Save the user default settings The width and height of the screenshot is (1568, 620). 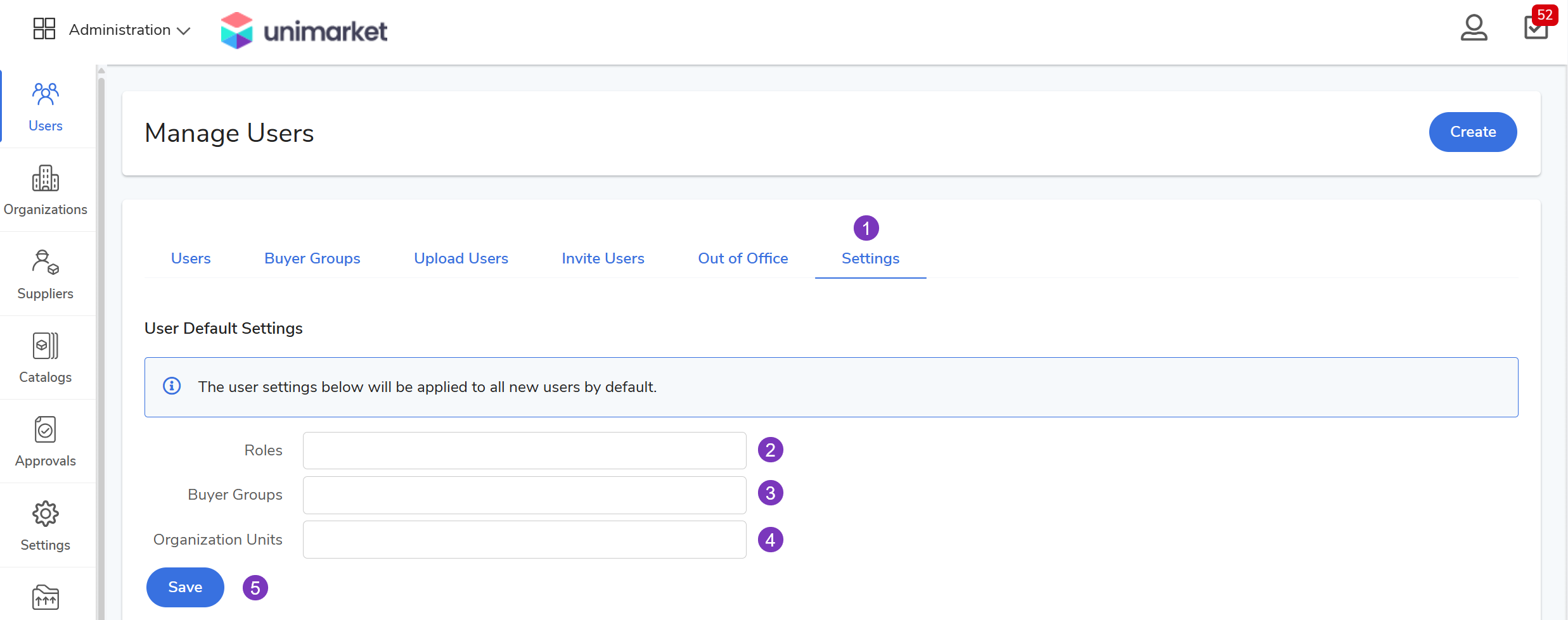(x=185, y=587)
